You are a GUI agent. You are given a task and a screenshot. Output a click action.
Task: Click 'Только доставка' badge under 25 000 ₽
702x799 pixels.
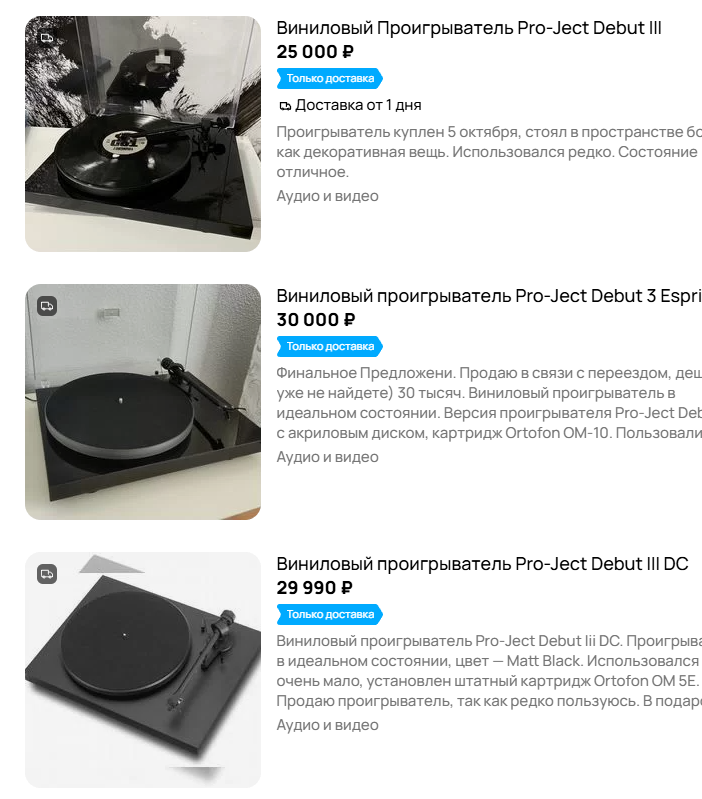pyautogui.click(x=330, y=78)
